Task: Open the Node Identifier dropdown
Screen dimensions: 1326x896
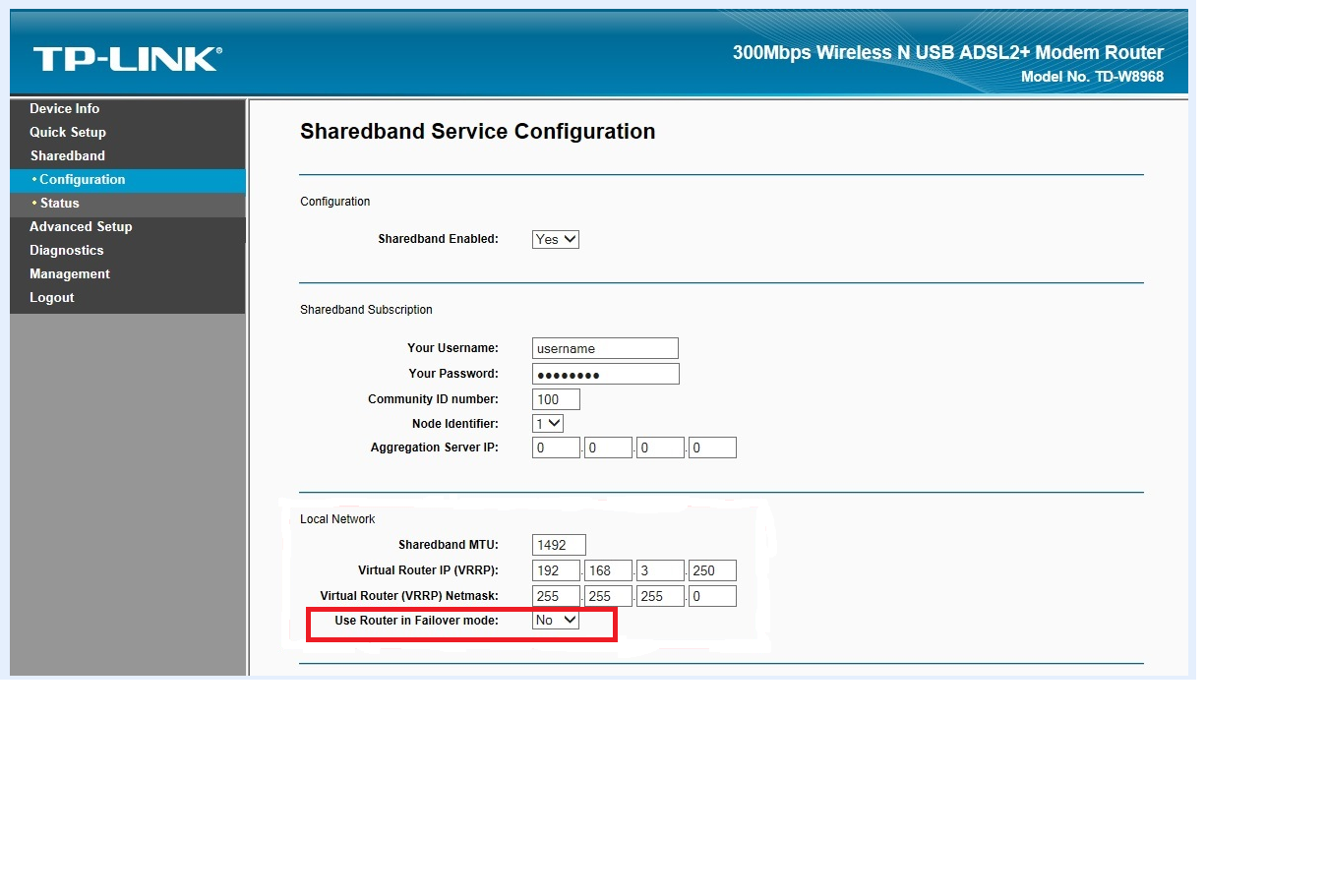Action: coord(548,424)
